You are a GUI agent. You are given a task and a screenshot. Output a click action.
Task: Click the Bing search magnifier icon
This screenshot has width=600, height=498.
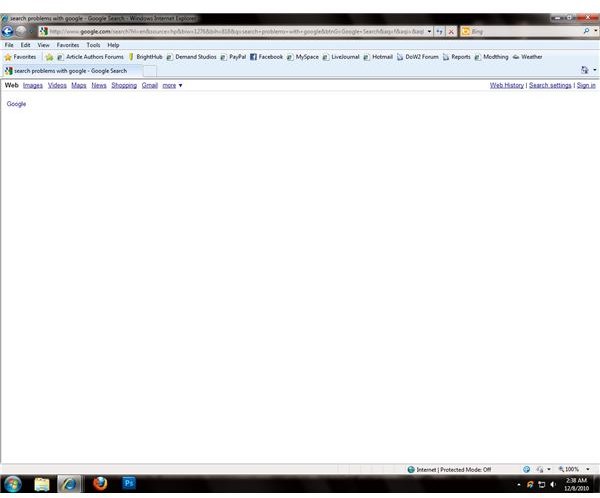(587, 31)
